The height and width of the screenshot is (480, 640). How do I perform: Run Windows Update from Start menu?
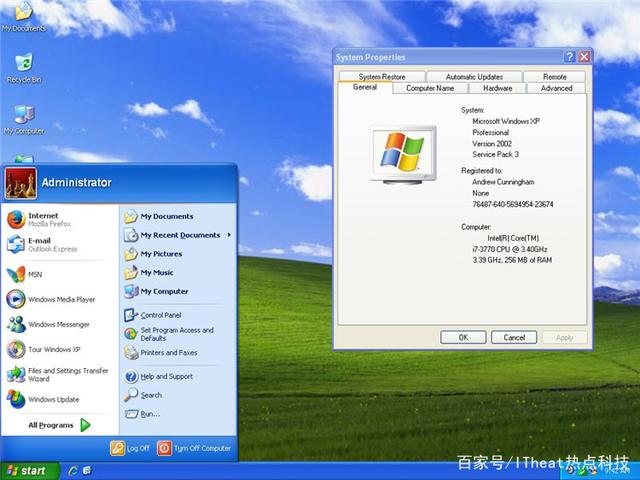pyautogui.click(x=43, y=399)
